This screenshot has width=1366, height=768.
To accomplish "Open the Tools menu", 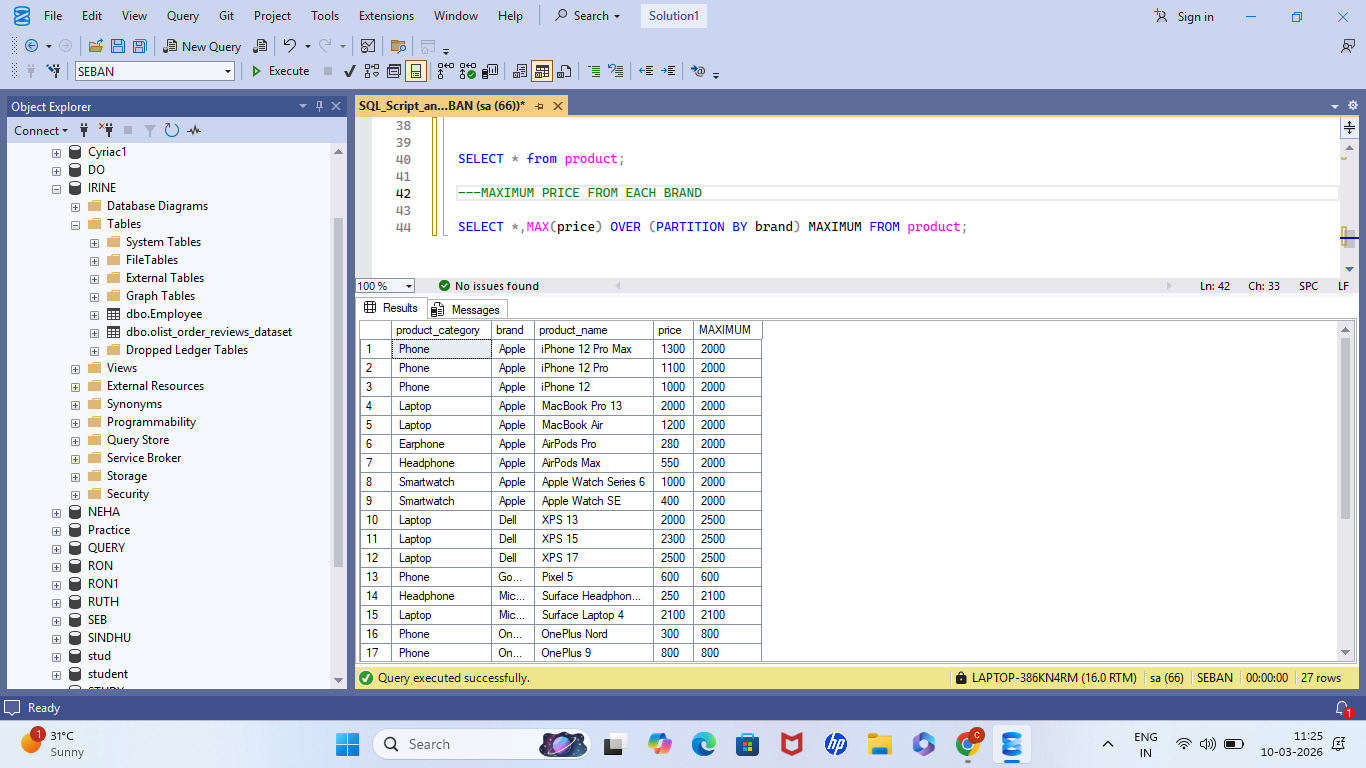I will coord(325,16).
